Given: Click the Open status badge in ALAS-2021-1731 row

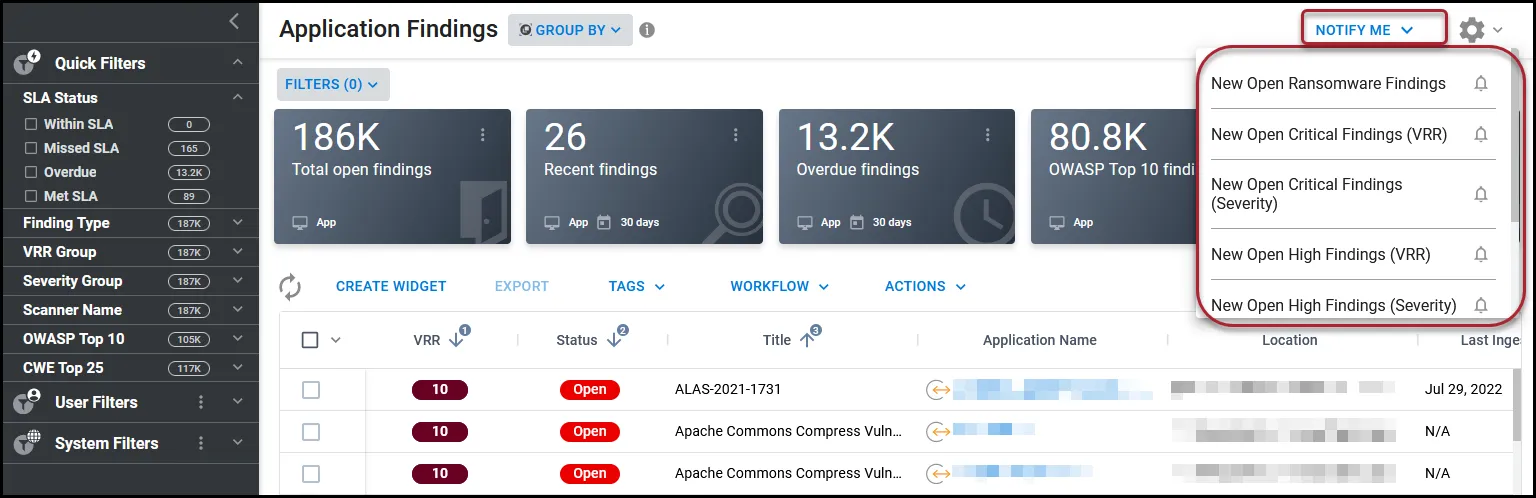Looking at the screenshot, I should tap(590, 390).
